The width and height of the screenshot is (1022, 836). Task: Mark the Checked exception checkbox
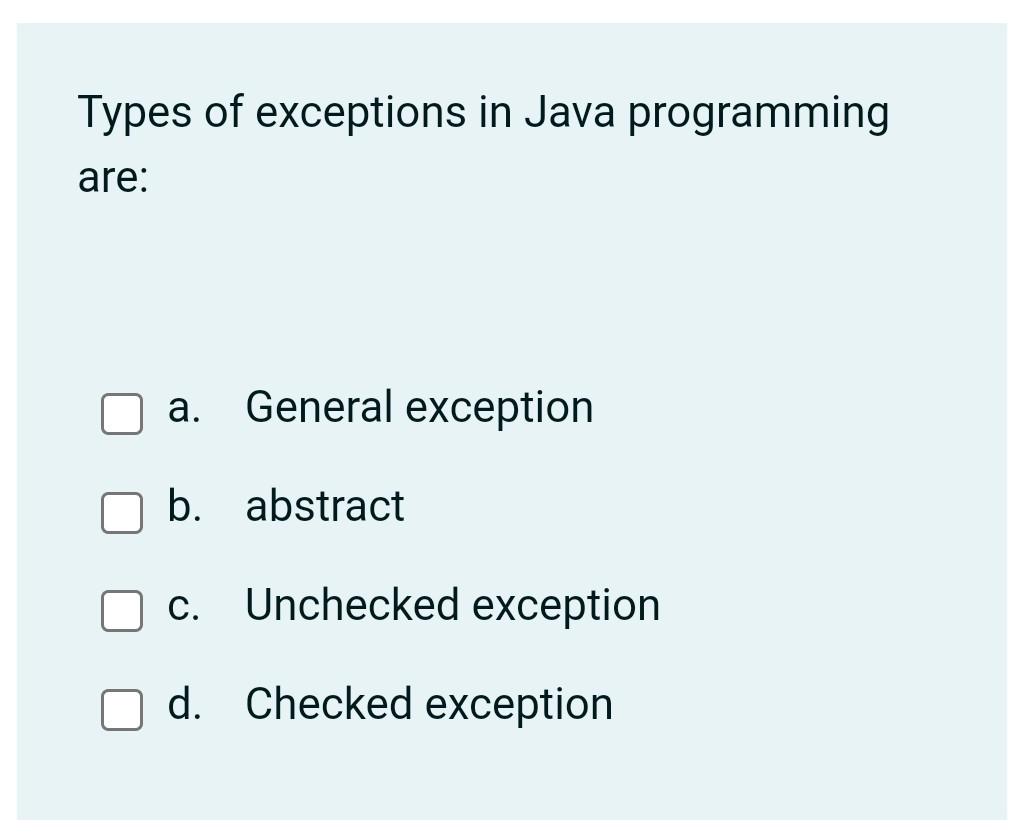[x=122, y=710]
